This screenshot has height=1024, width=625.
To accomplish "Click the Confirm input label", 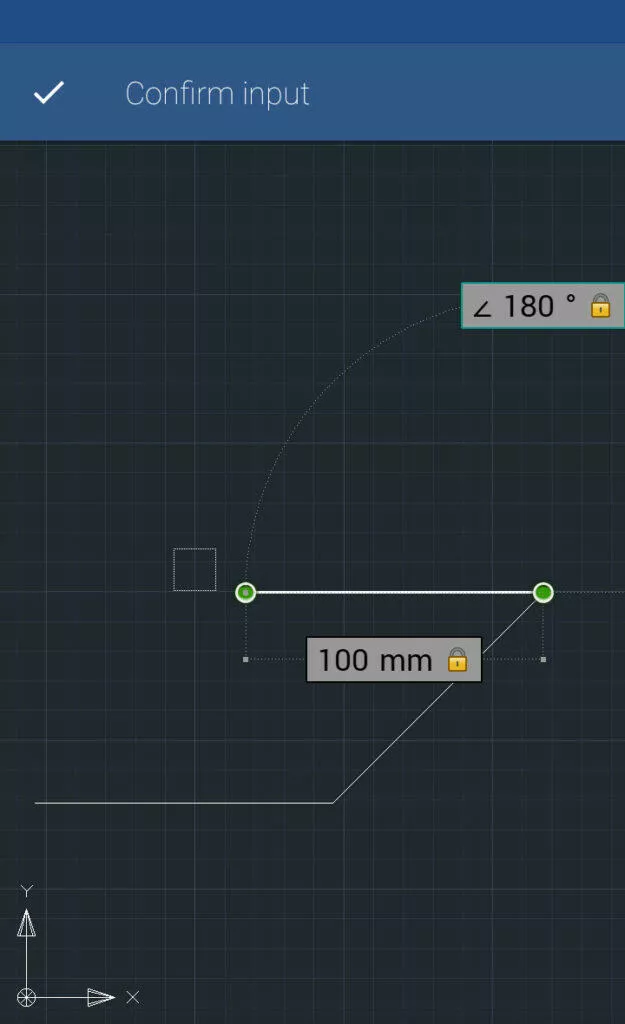I will point(217,94).
